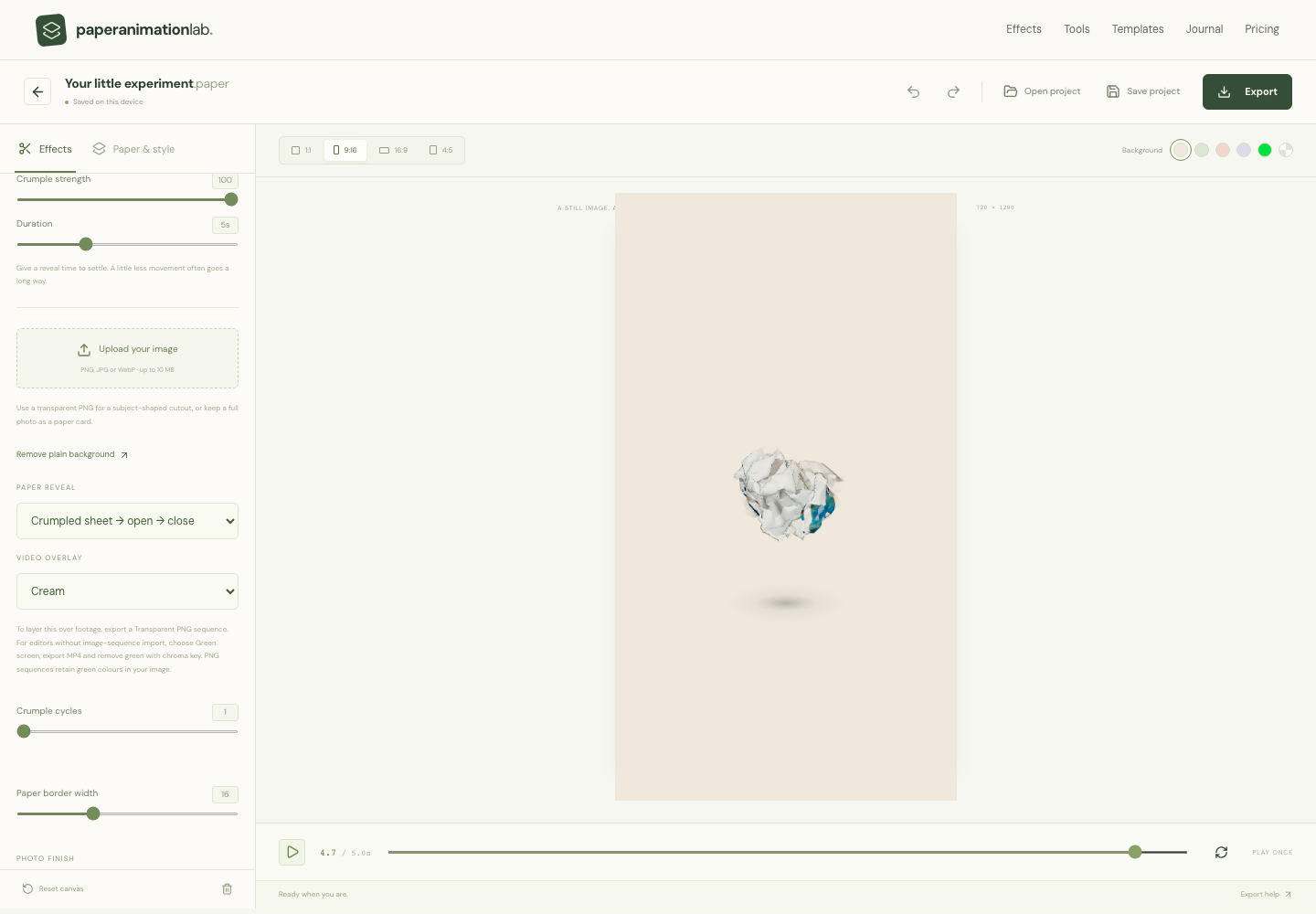Open the Remove plain background link
Screen dimensions: 1316x914
click(x=72, y=454)
